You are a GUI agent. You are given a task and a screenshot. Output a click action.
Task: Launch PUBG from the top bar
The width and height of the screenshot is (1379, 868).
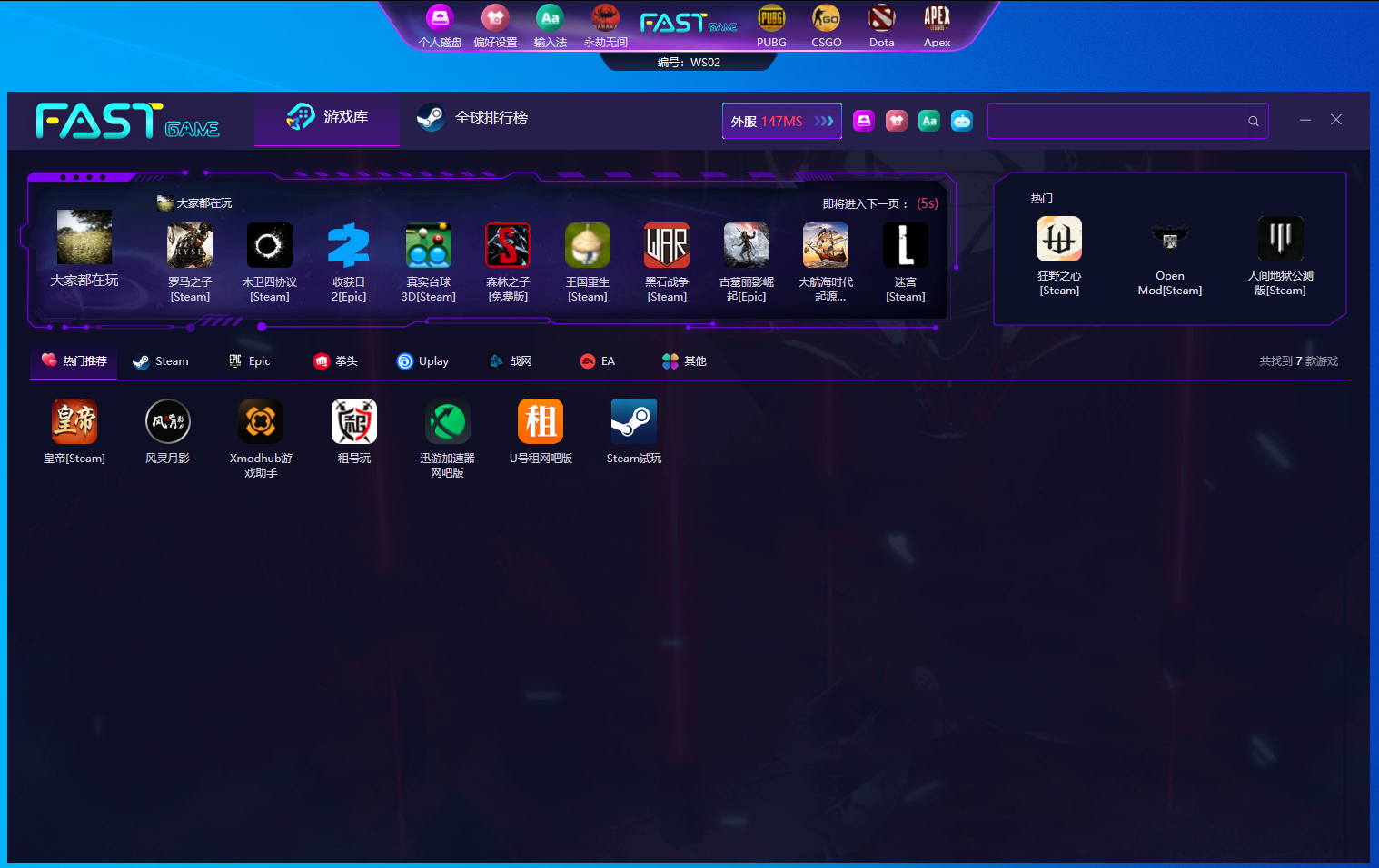point(771,26)
